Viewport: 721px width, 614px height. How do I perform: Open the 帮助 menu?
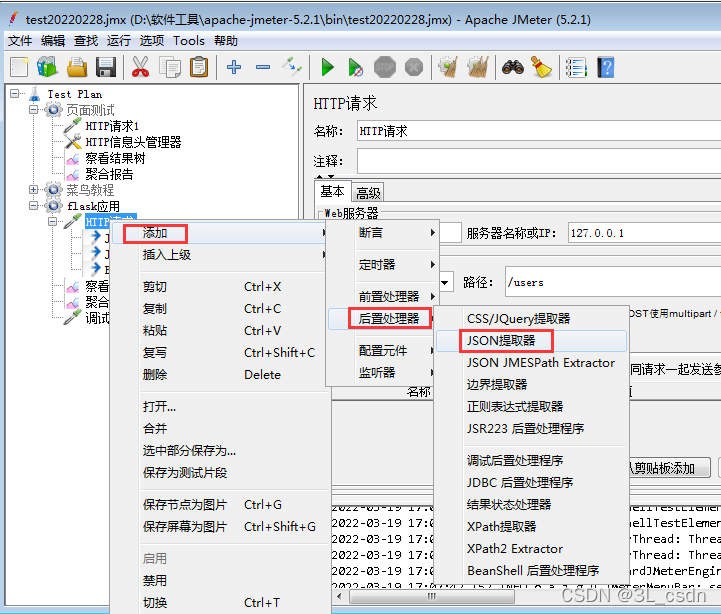(226, 41)
